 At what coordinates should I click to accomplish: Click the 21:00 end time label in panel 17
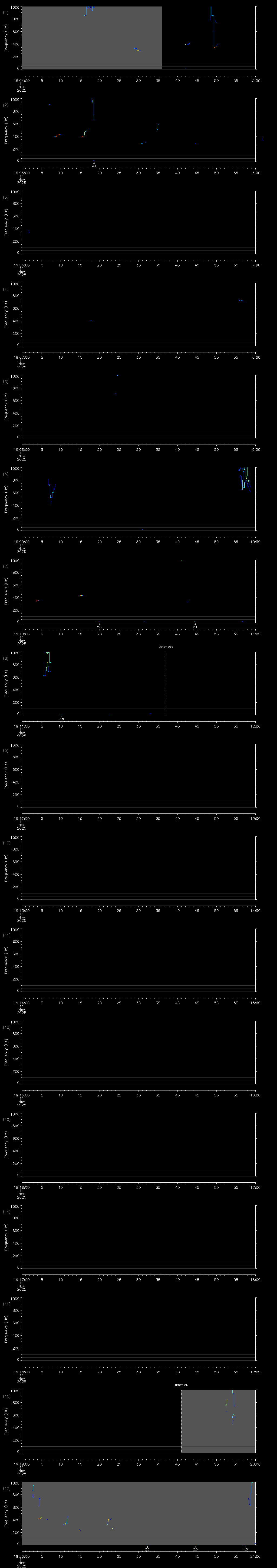click(256, 1556)
